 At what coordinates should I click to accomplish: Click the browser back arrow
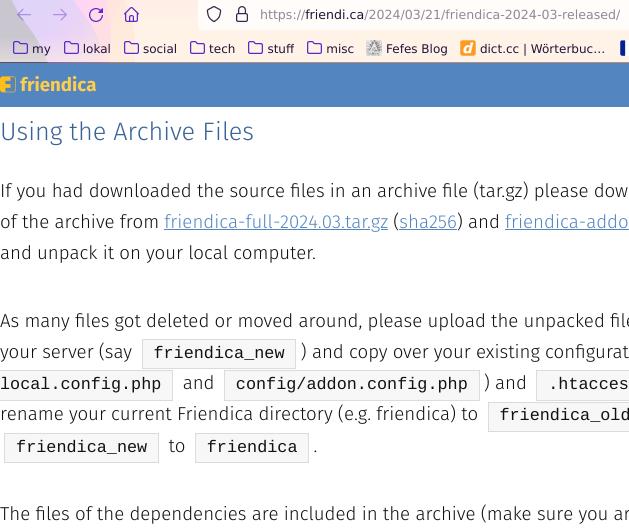tap(24, 15)
